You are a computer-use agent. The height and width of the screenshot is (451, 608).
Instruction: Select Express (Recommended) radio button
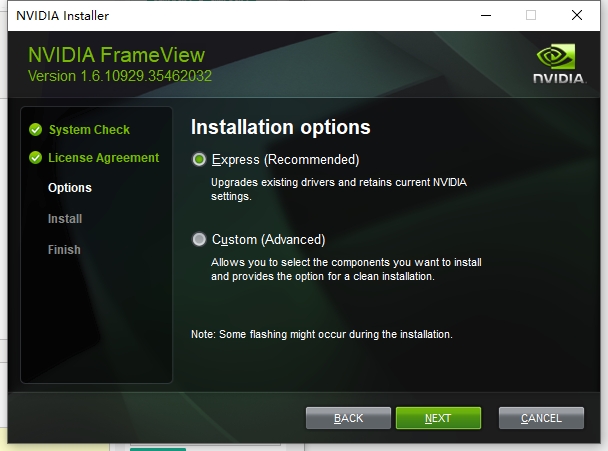tap(199, 159)
